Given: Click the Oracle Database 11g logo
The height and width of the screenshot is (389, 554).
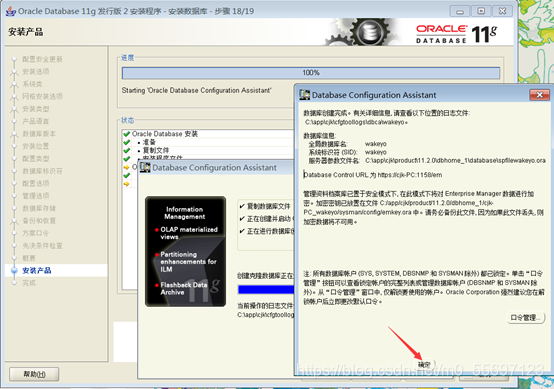Looking at the screenshot, I should point(456,34).
